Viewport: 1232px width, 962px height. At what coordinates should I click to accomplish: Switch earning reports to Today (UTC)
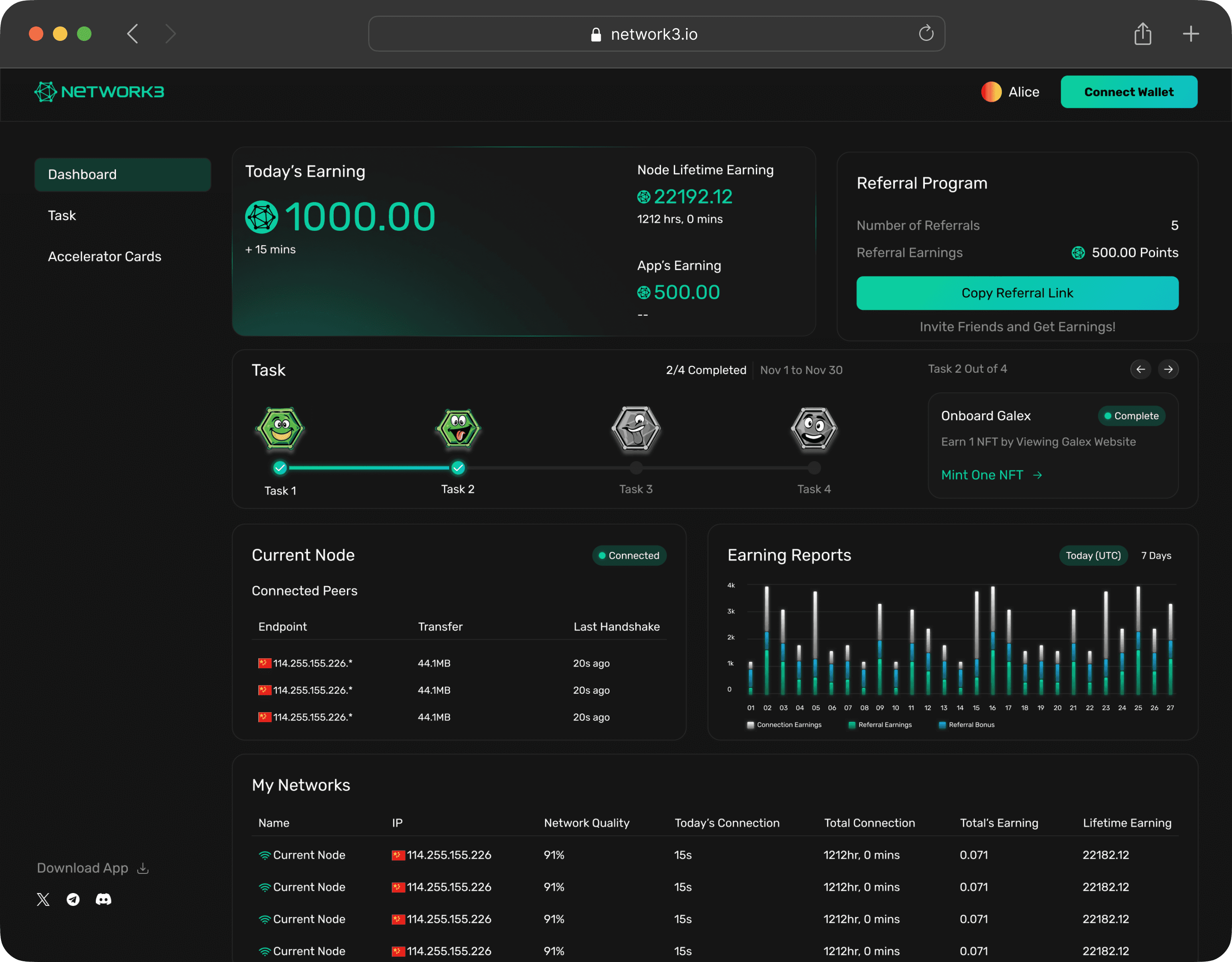click(x=1093, y=556)
